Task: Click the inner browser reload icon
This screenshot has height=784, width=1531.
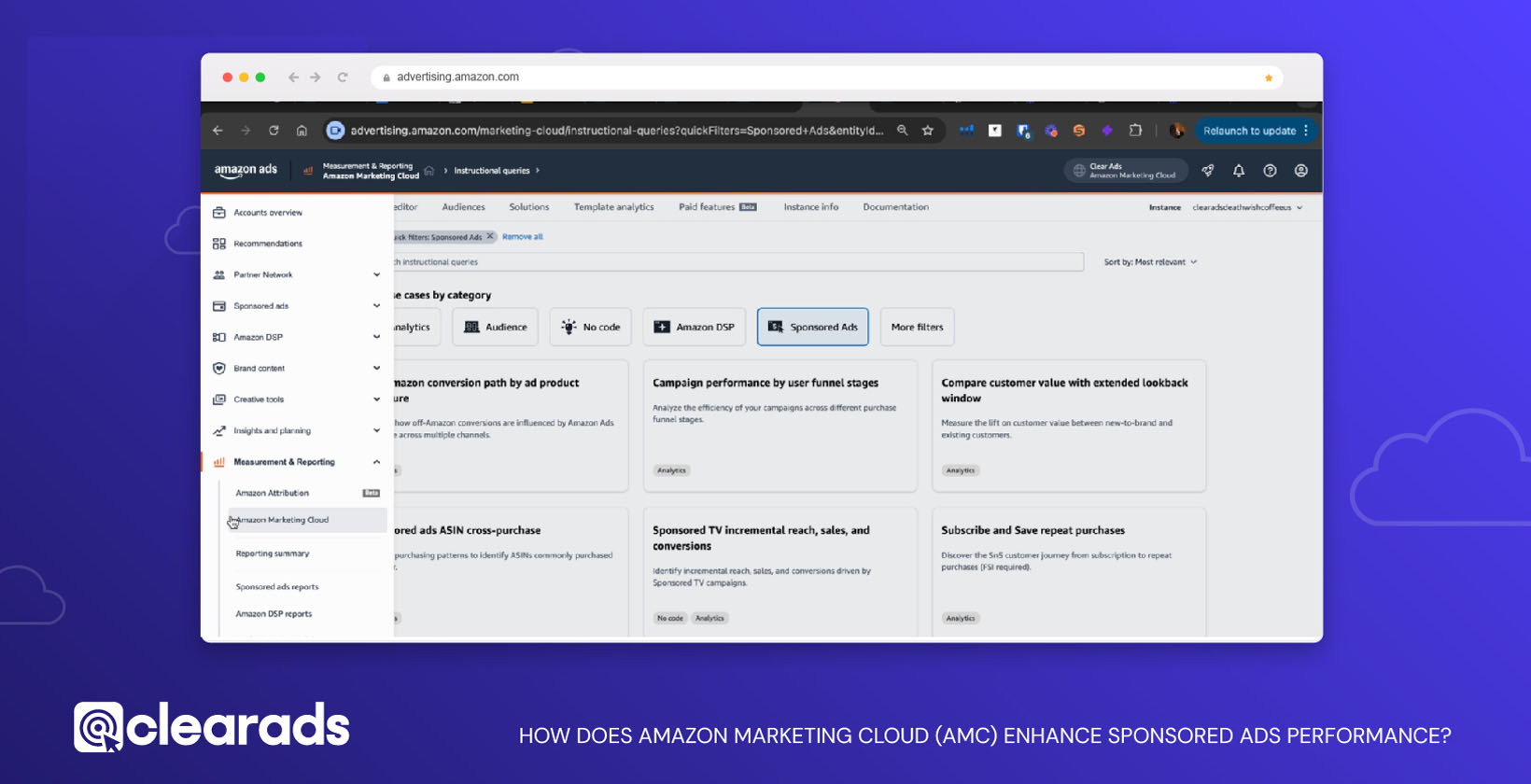Action: [x=274, y=131]
